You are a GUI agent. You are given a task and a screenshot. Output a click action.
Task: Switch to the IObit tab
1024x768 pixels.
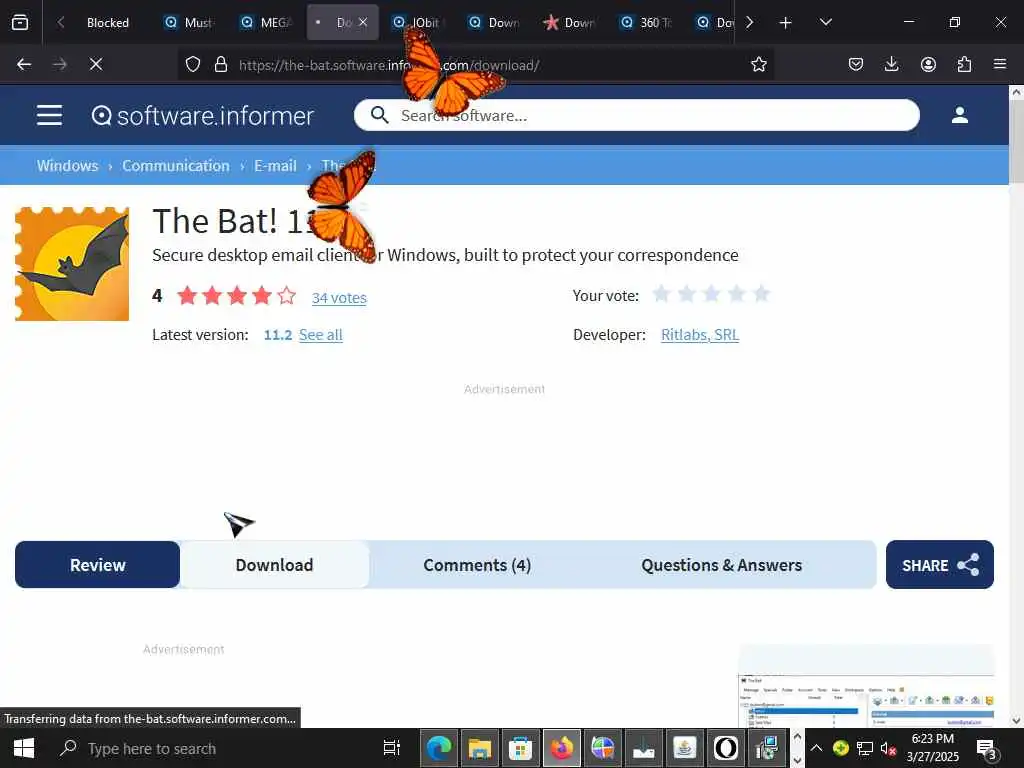pyautogui.click(x=418, y=23)
